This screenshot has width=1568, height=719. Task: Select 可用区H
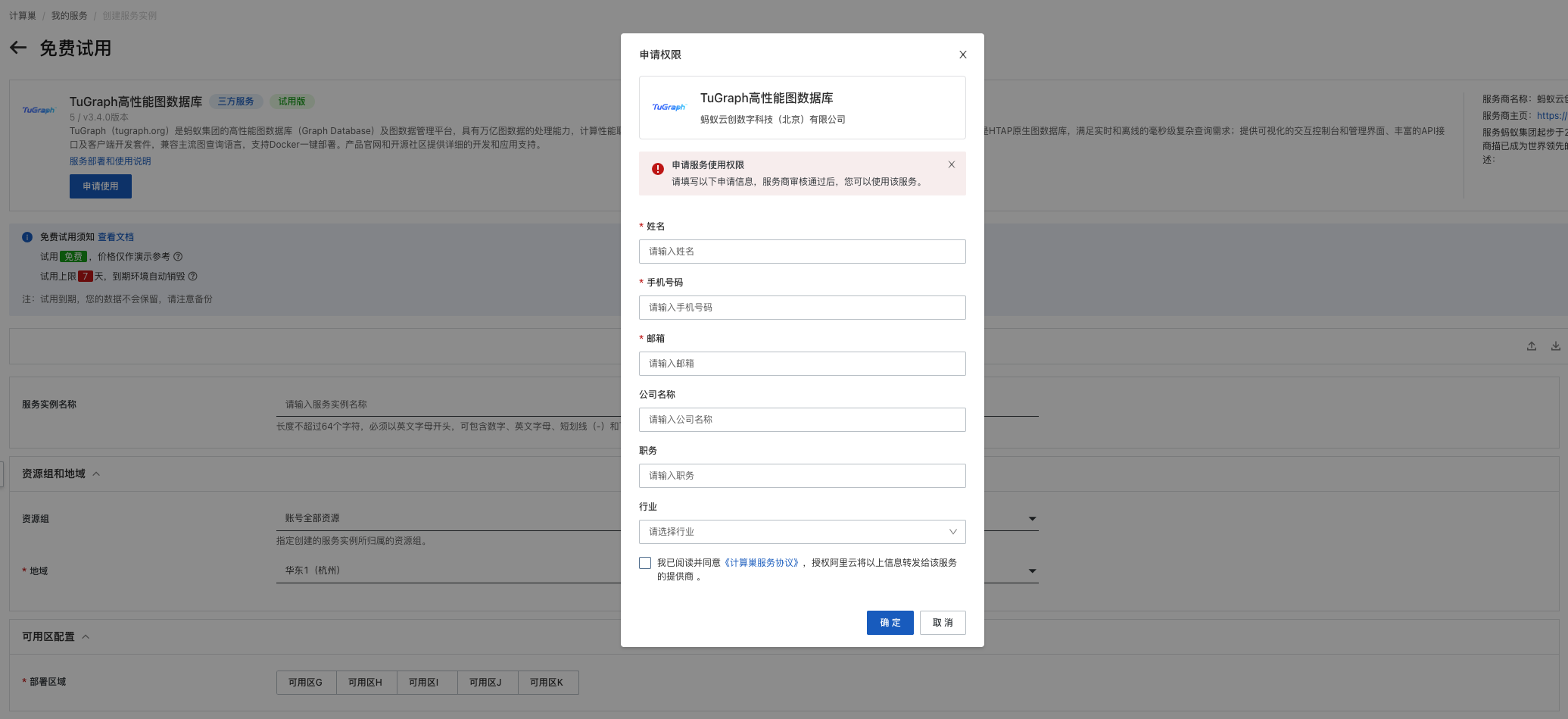[366, 683]
